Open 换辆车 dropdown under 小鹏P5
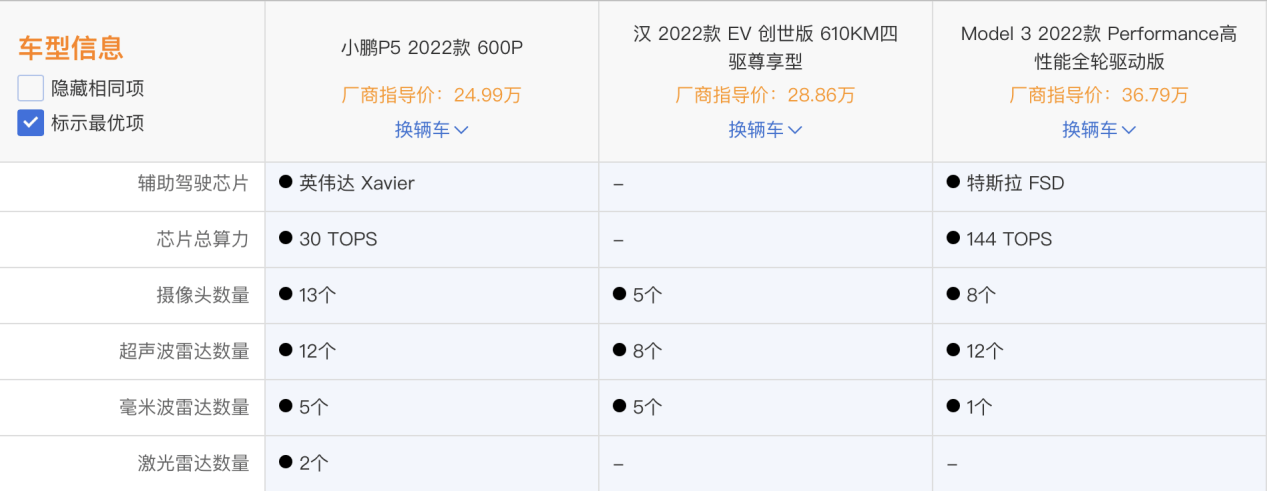The image size is (1267, 491). (431, 130)
